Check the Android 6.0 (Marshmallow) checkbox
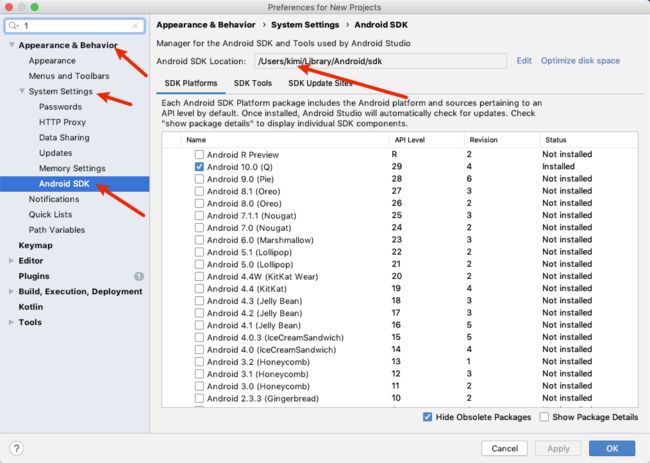The height and width of the screenshot is (463, 650). 199,240
